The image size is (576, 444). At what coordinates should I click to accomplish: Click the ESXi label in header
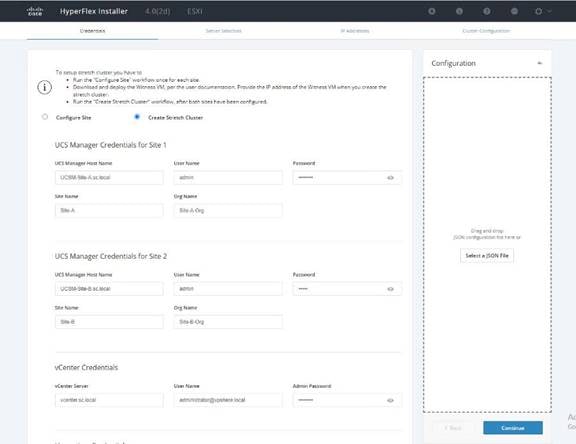coord(195,11)
